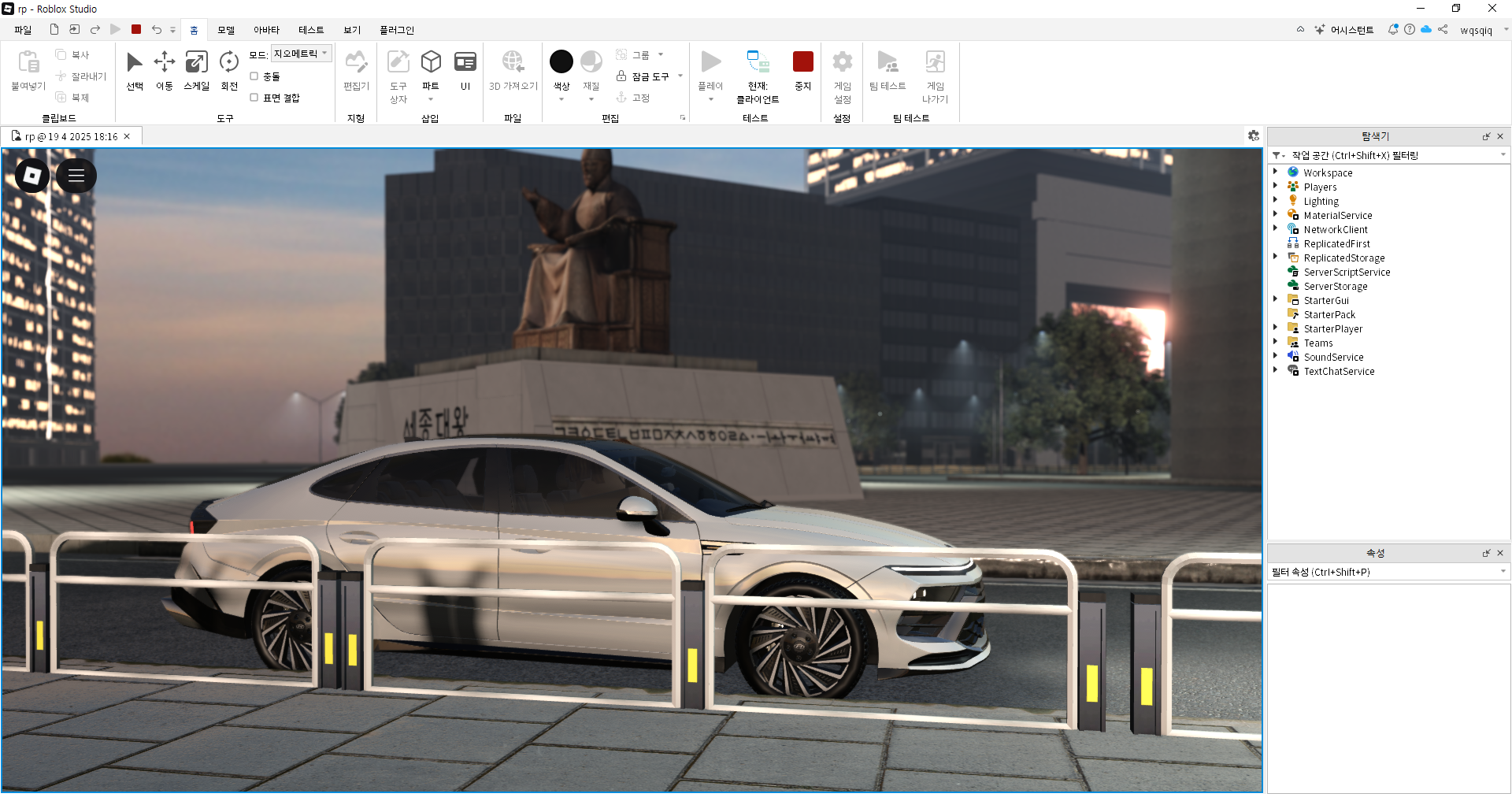Image resolution: width=1512 pixels, height=801 pixels.
Task: Open viewport settings gear icon
Action: point(1254,136)
